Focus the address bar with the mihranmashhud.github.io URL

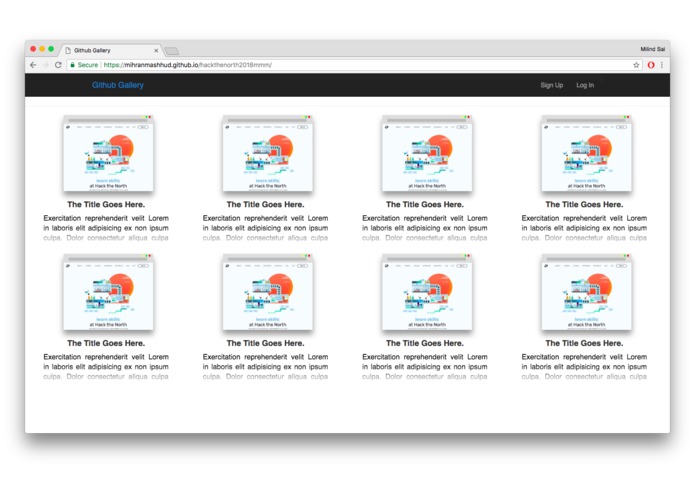point(355,65)
